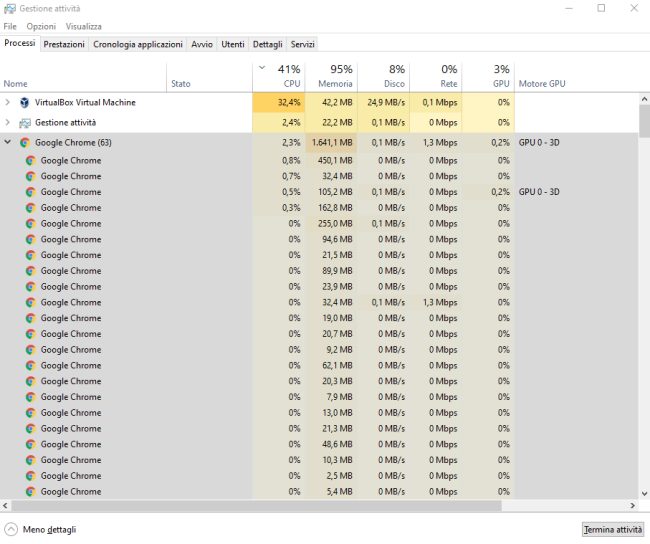Click the sort chevron above the CPU column
The image size is (650, 544).
click(262, 68)
